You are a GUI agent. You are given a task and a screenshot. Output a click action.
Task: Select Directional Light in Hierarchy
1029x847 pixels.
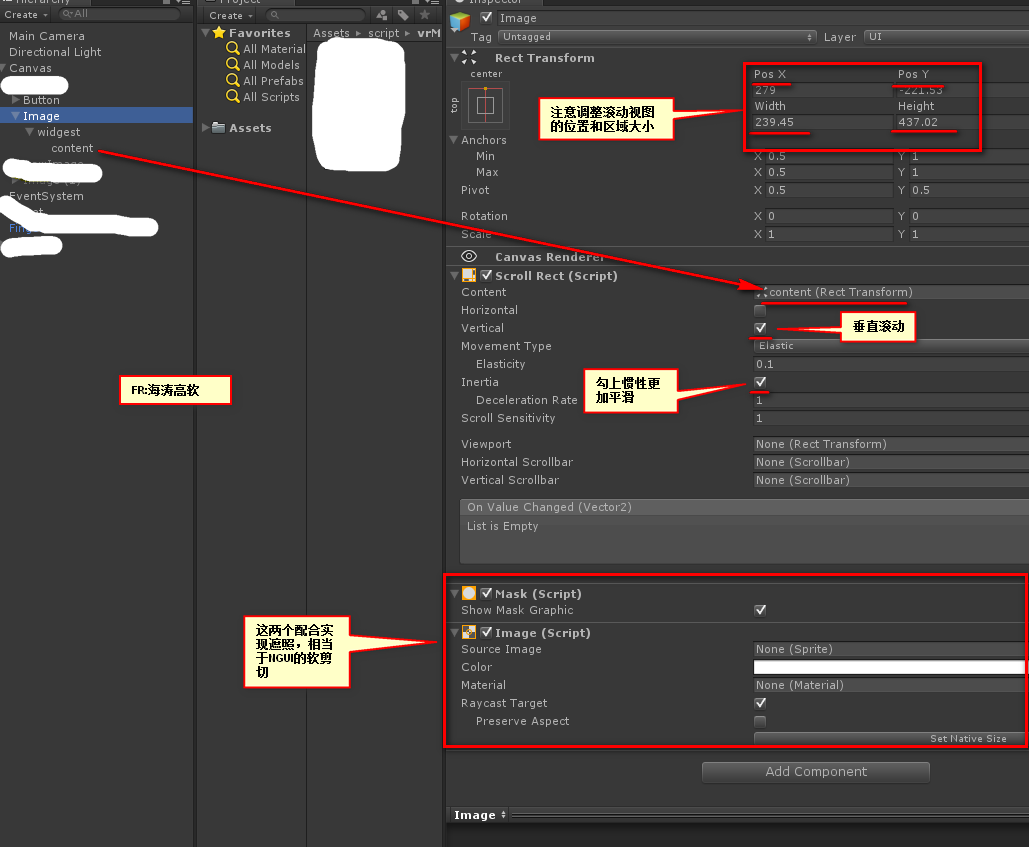coord(55,52)
